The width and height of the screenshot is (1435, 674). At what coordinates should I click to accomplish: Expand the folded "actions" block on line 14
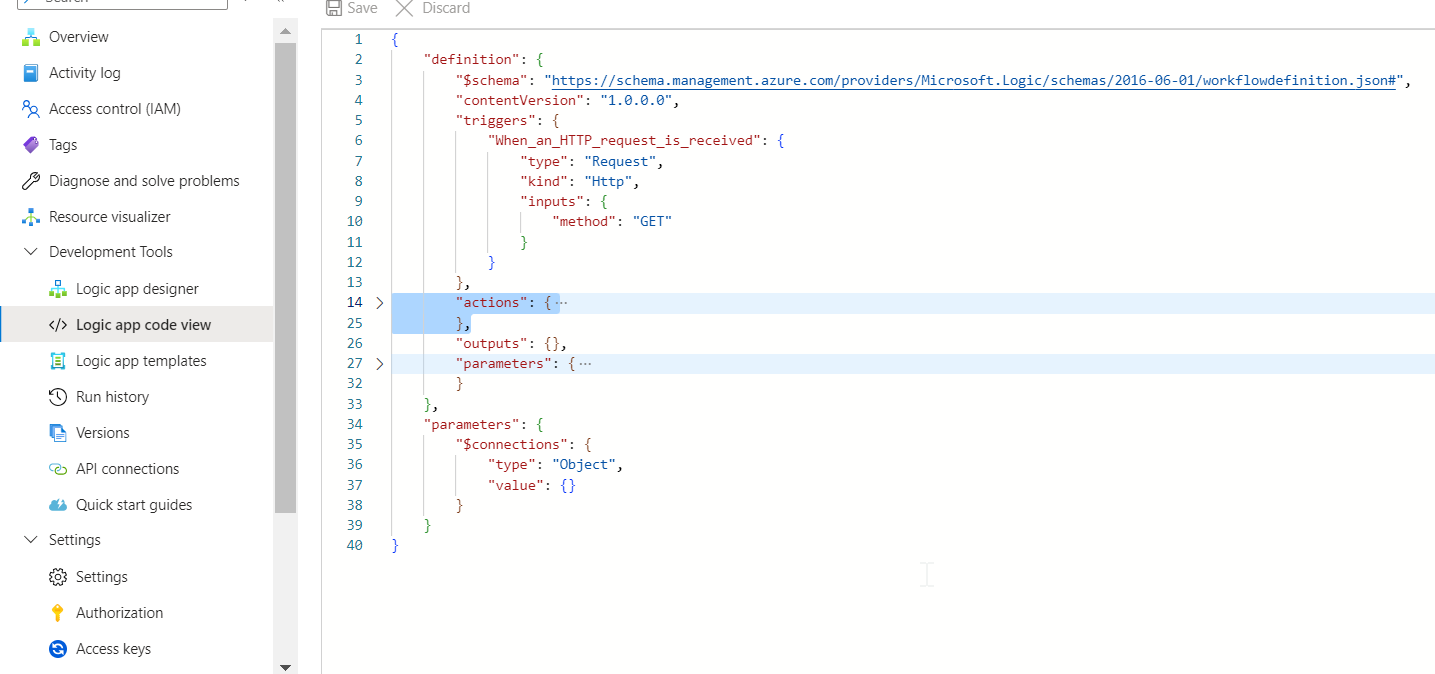click(379, 302)
